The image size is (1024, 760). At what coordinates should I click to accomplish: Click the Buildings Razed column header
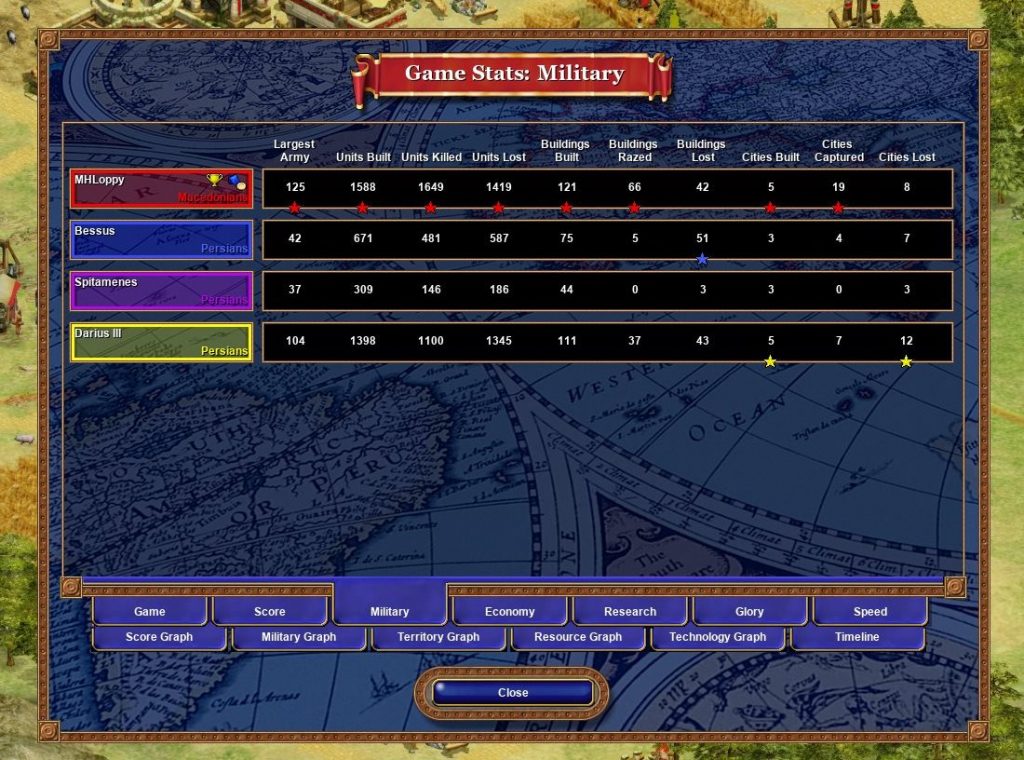click(x=633, y=150)
